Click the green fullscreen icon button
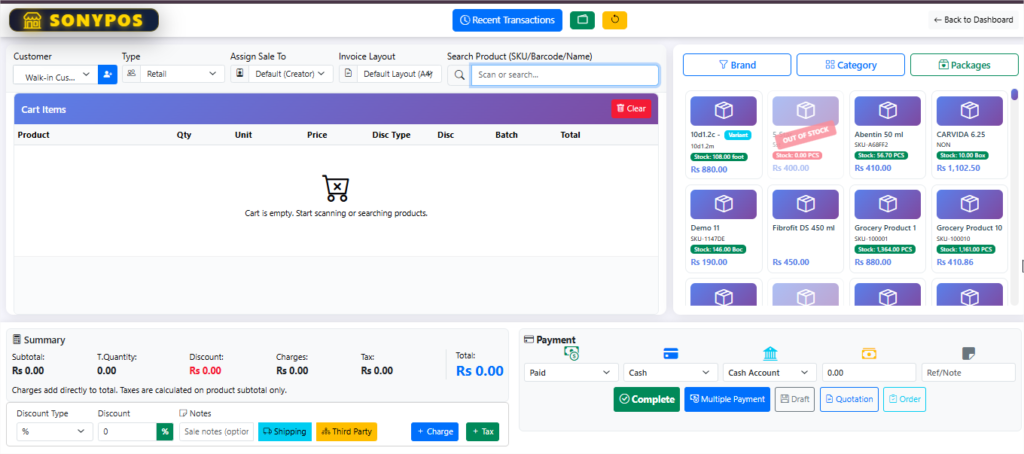Screen dimensions: 1024x454 (581, 20)
